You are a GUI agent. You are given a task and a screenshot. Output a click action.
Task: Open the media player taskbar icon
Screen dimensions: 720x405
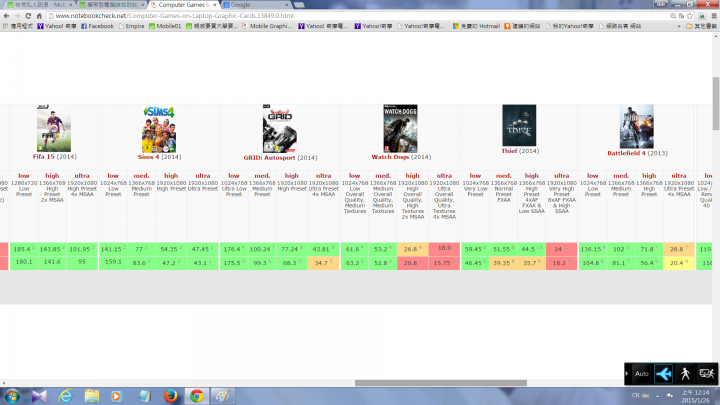tap(117, 396)
